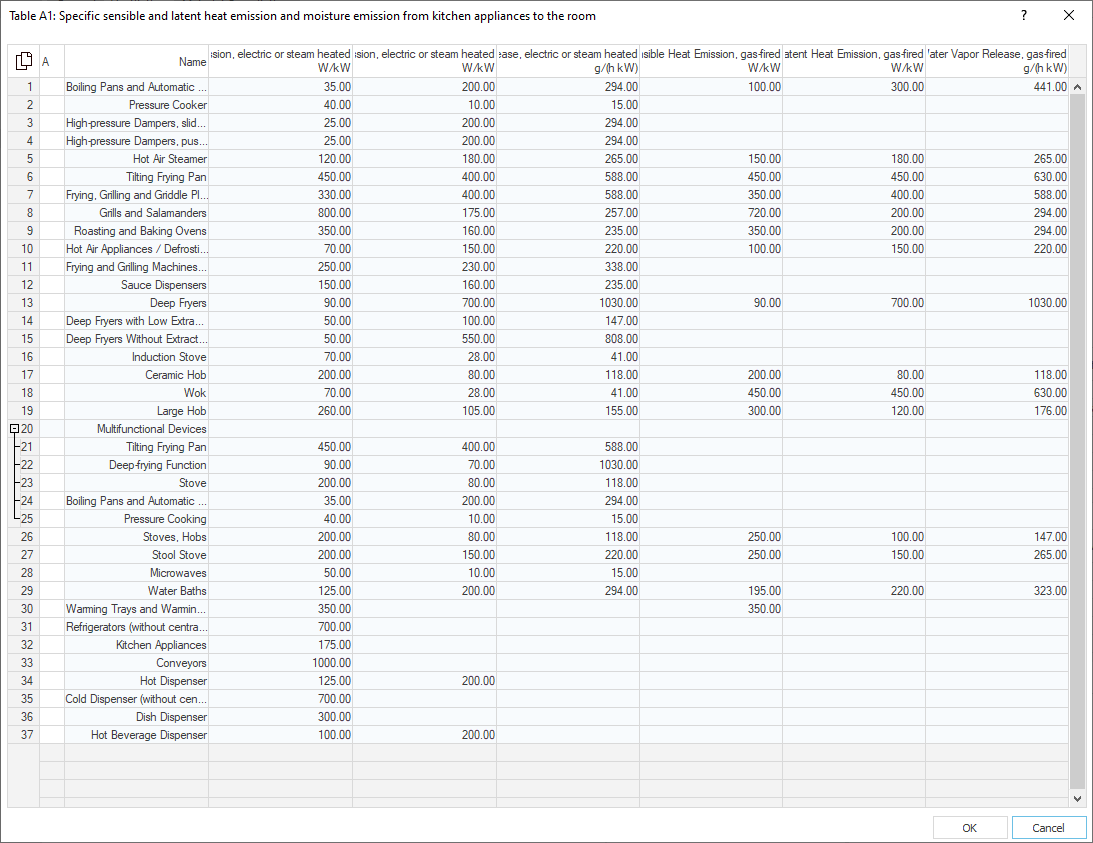Select the Kitchen Appliances name cell
Screen dimensions: 1093x843
[137, 645]
